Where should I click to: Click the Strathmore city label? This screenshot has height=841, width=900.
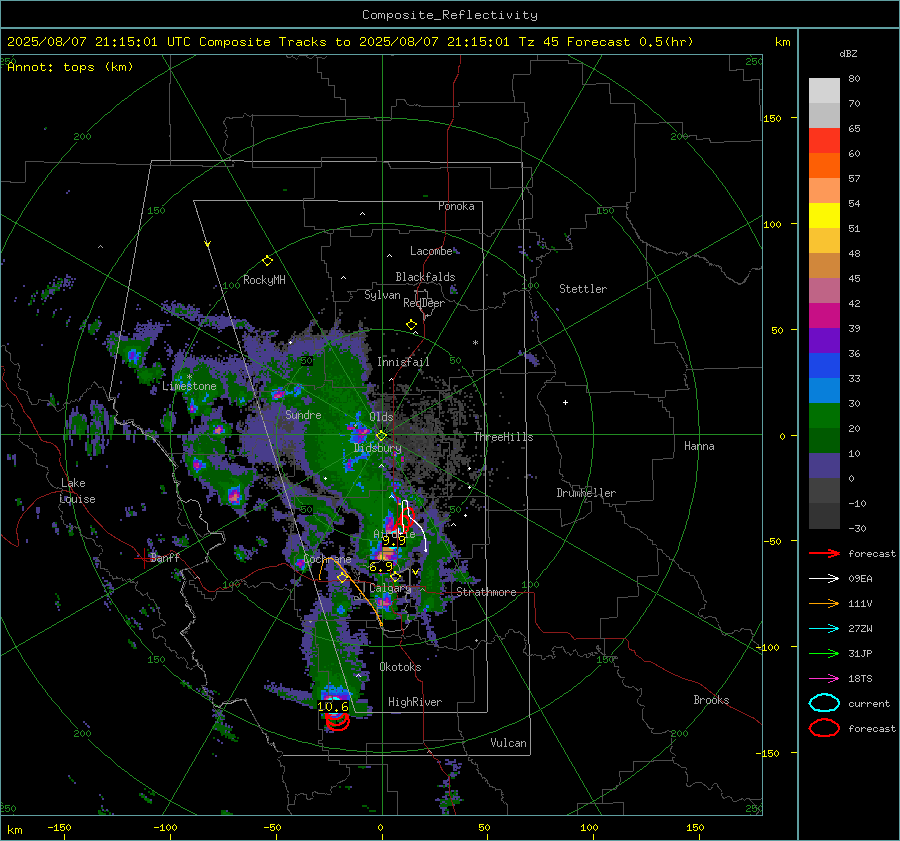486,592
